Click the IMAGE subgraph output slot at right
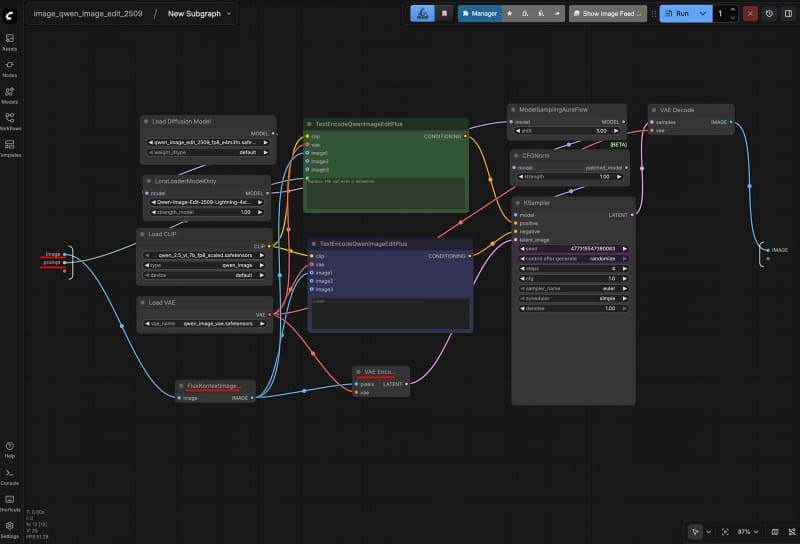The width and height of the screenshot is (800, 544). (x=768, y=250)
